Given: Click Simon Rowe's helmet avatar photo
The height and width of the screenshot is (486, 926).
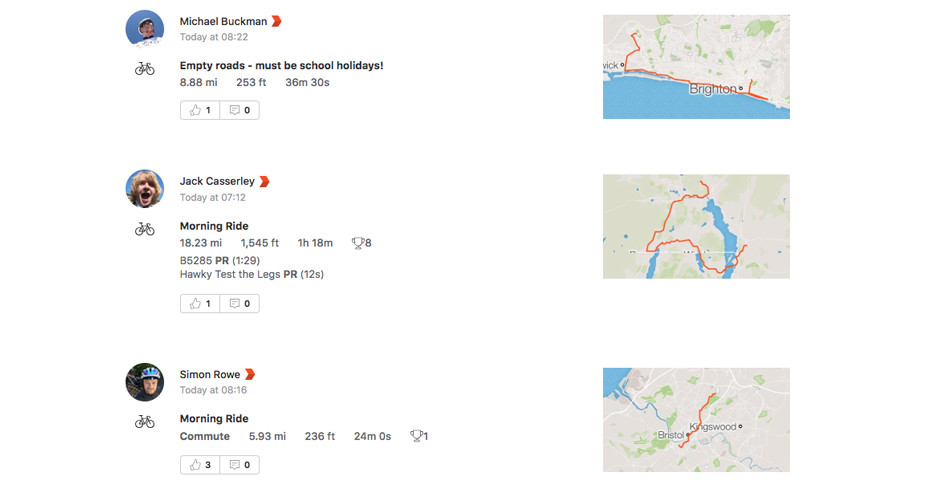Looking at the screenshot, I should point(145,382).
